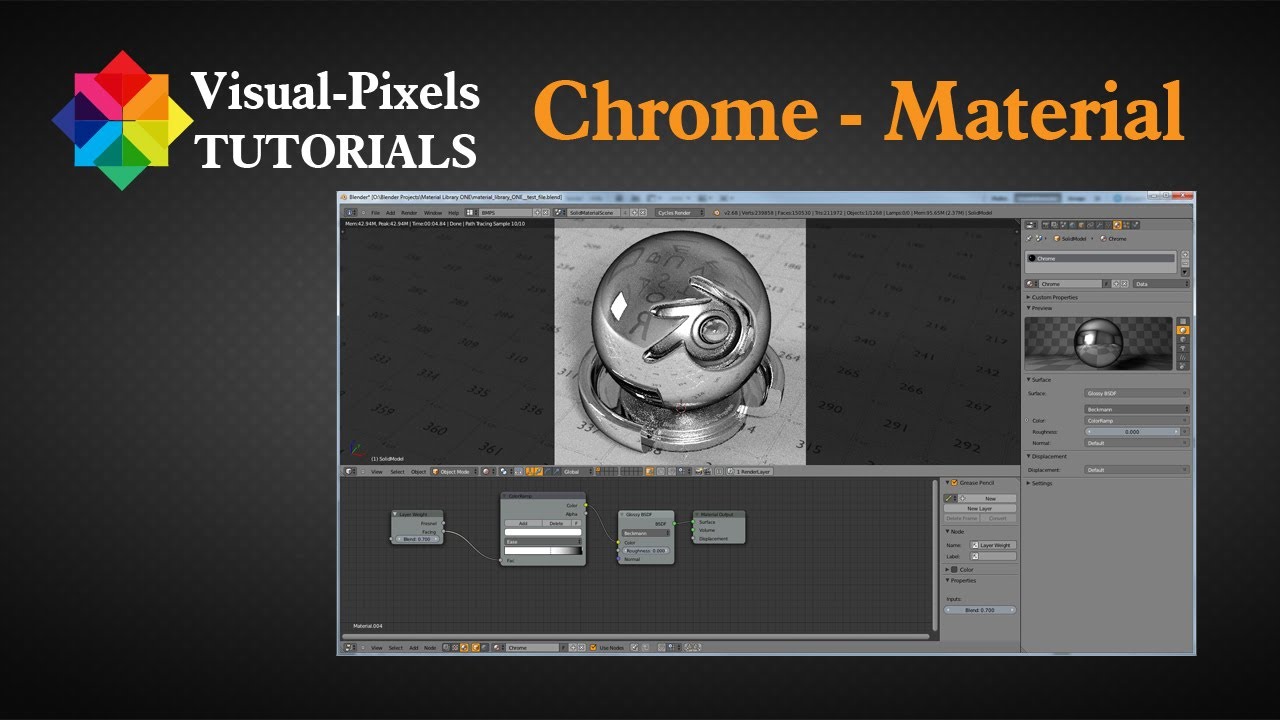Open the Cycles Render engine dropdown
This screenshot has height=720, width=1280.
coord(680,213)
